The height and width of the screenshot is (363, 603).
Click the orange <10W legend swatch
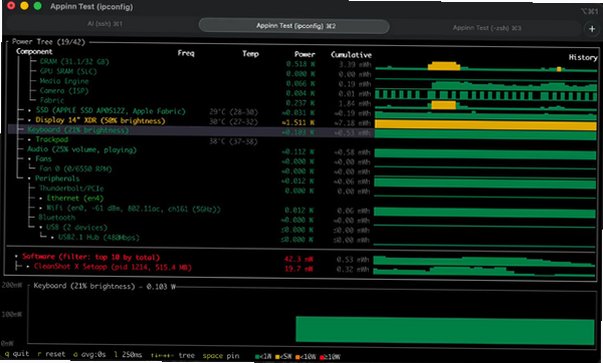point(298,358)
